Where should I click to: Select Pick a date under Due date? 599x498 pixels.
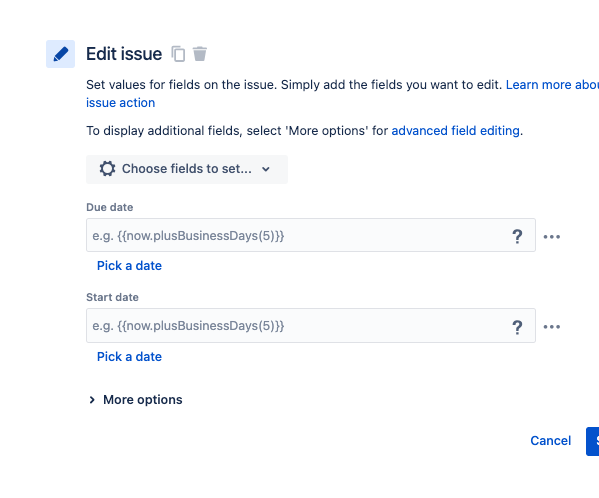coord(129,266)
